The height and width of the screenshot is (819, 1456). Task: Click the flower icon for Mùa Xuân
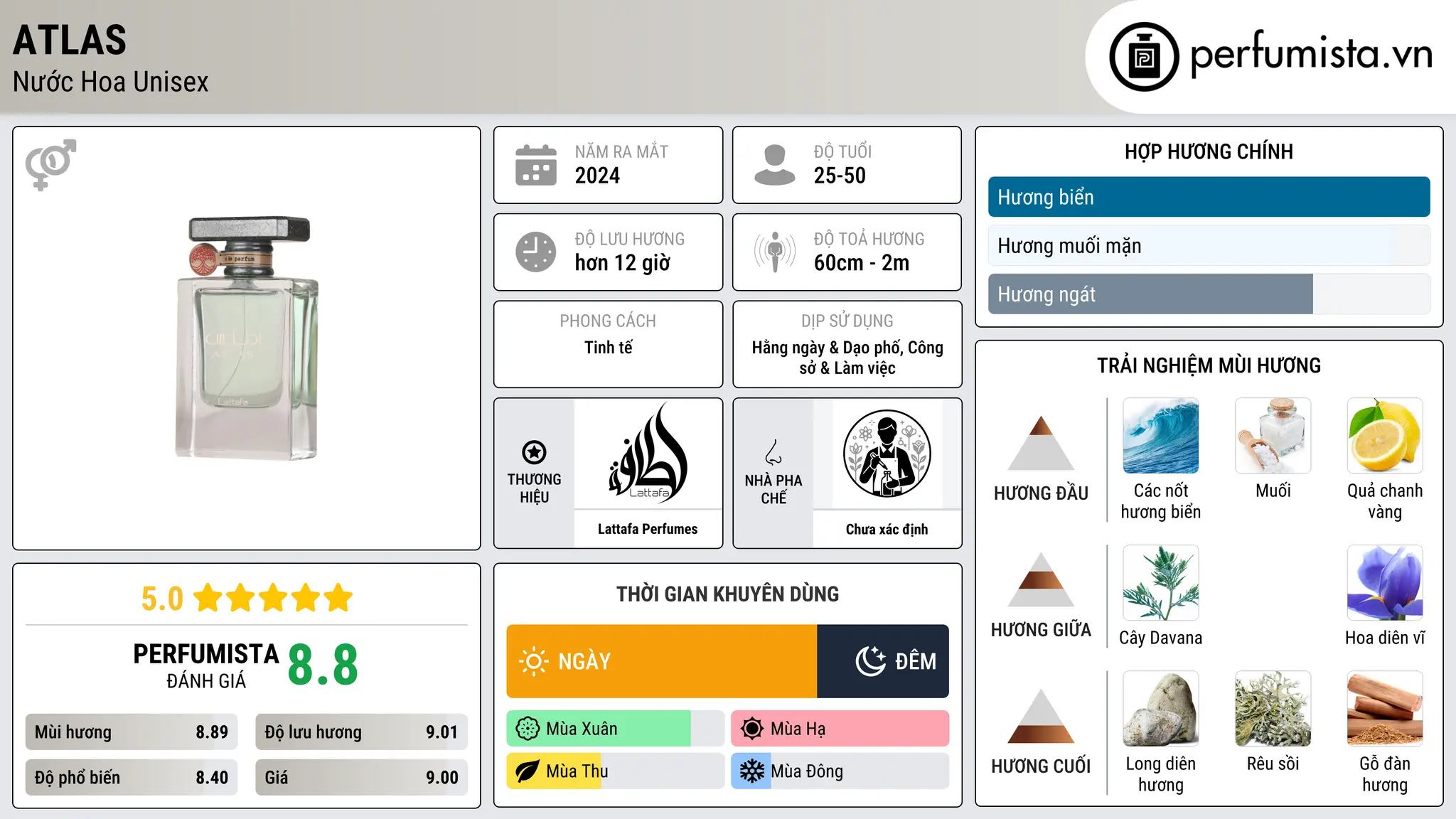pos(528,729)
